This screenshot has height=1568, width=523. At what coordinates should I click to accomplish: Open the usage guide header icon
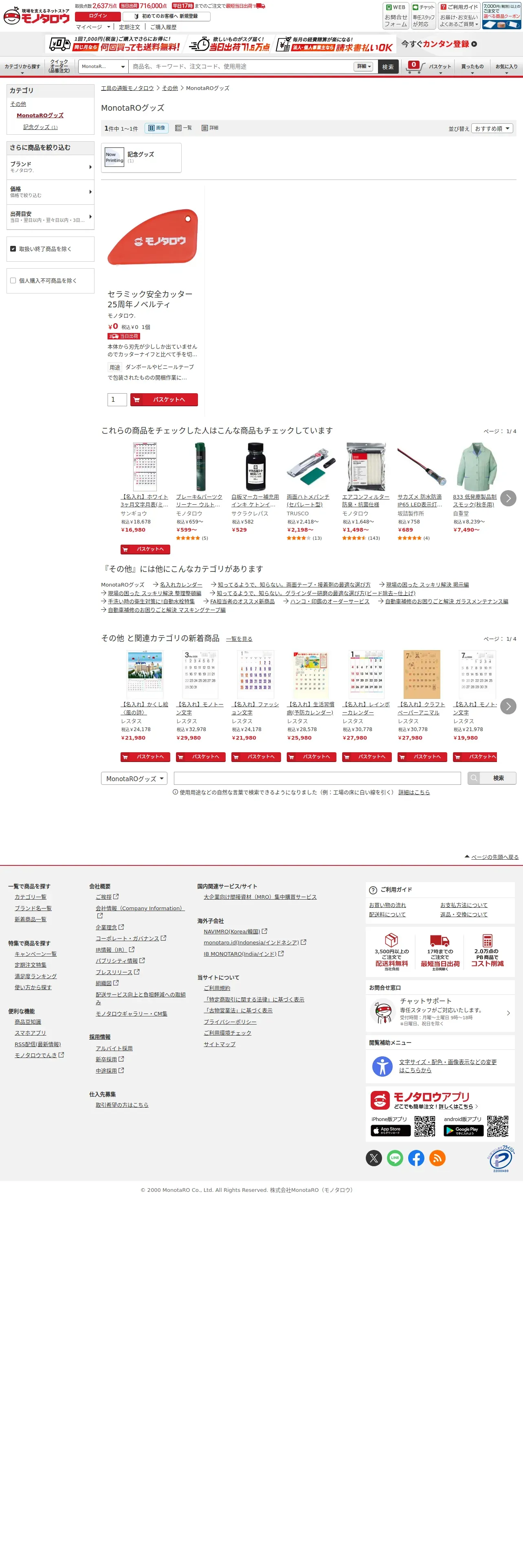pos(459,16)
